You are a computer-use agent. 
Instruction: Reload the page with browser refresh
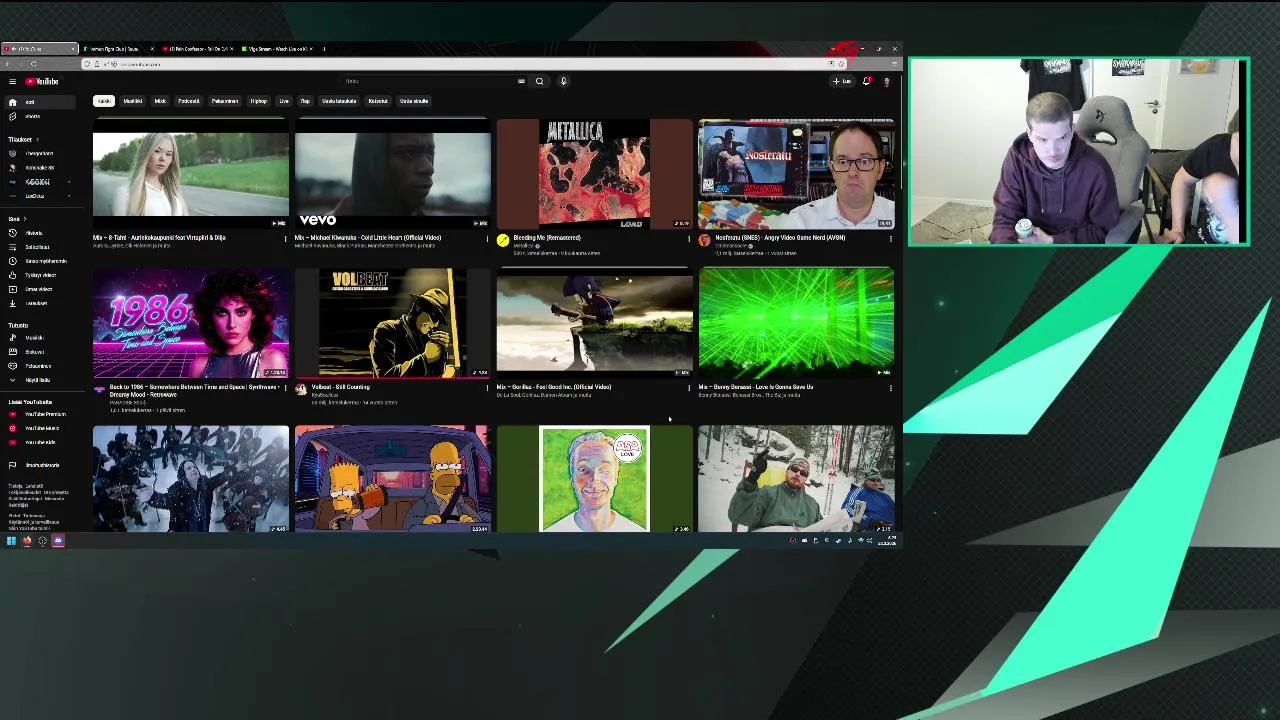coord(33,64)
